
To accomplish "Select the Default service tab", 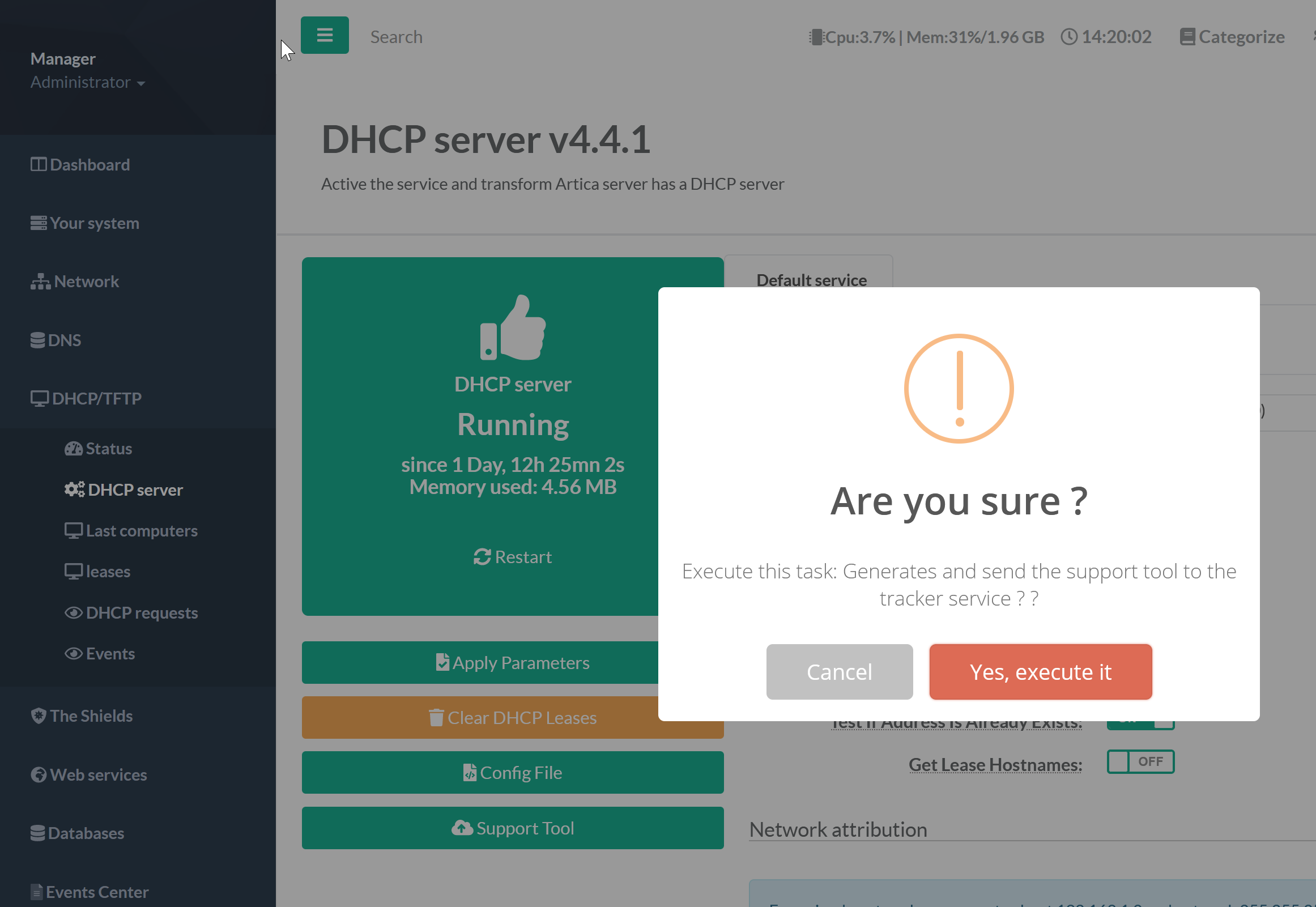I will pyautogui.click(x=811, y=280).
